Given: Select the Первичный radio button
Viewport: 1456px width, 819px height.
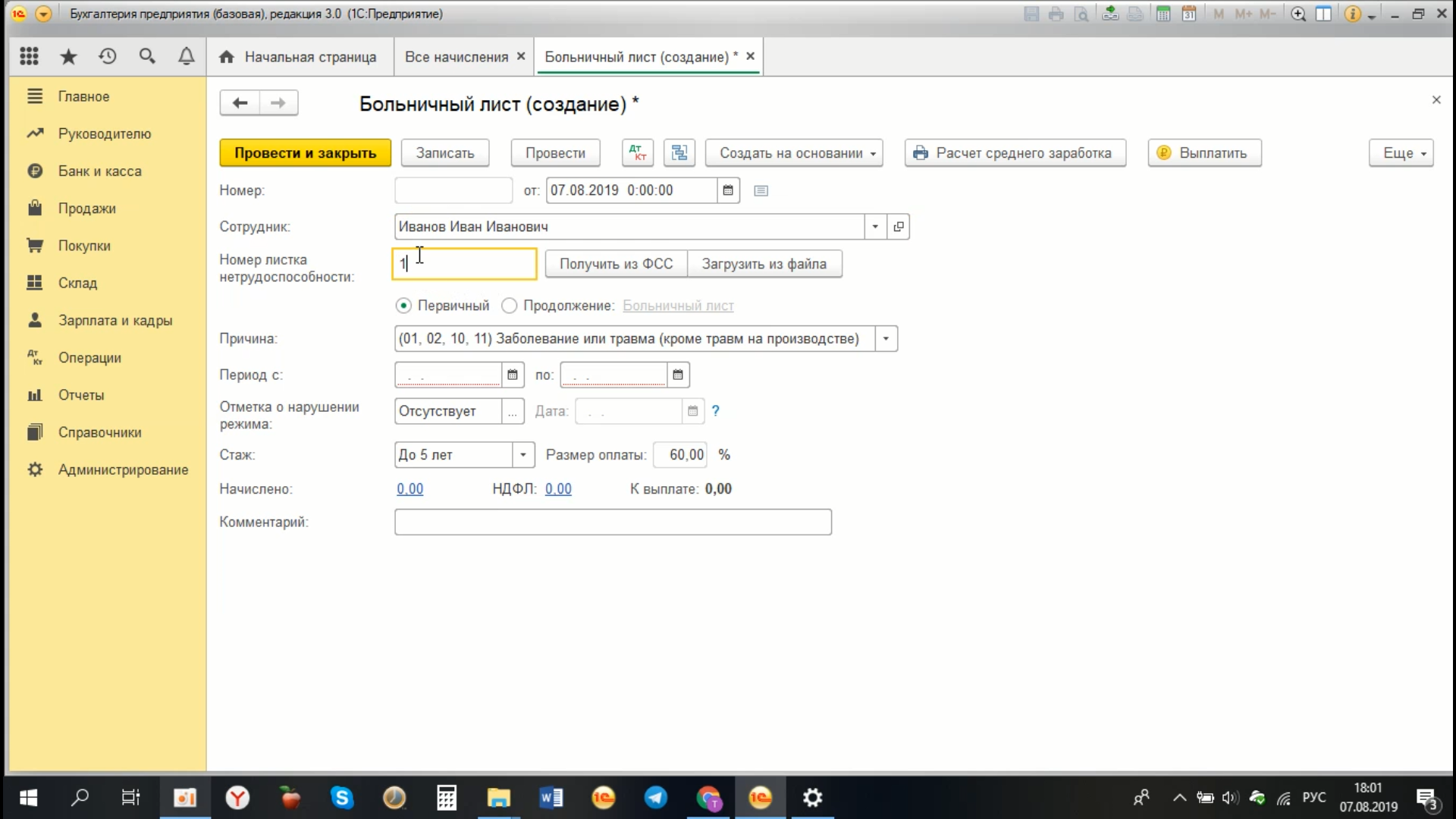Looking at the screenshot, I should (x=403, y=306).
